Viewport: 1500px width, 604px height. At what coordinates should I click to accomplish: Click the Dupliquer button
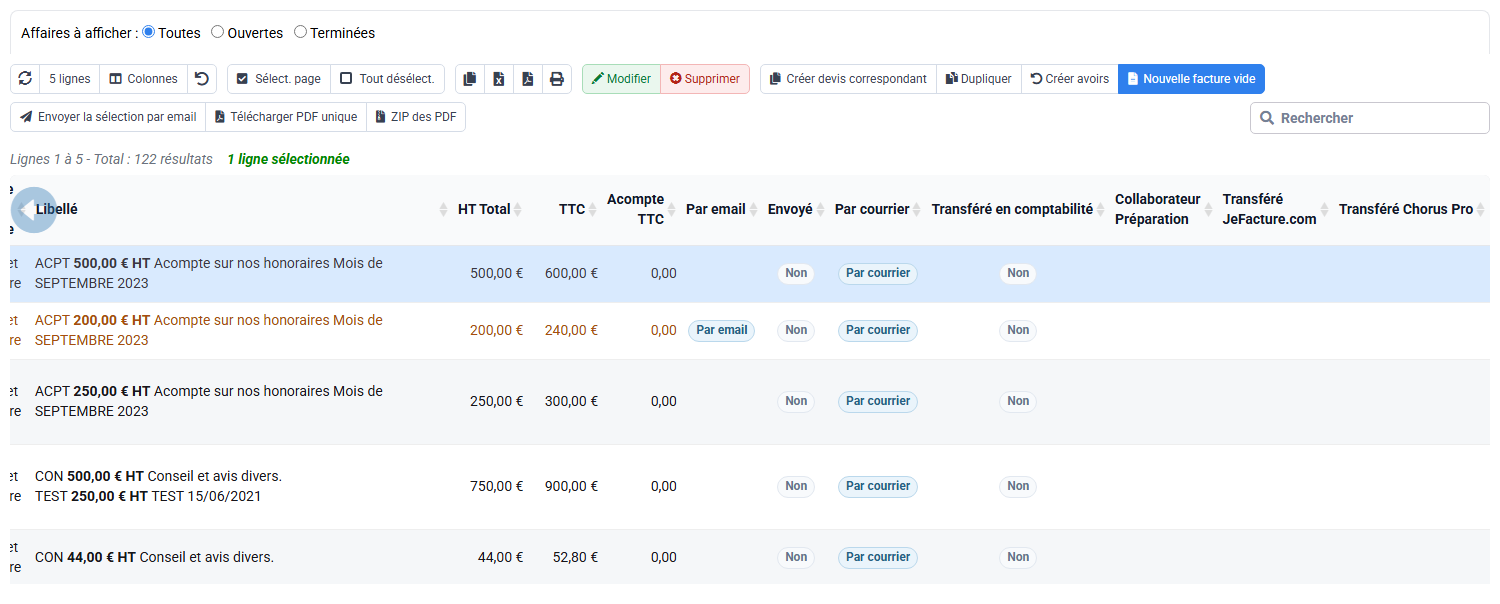click(979, 79)
